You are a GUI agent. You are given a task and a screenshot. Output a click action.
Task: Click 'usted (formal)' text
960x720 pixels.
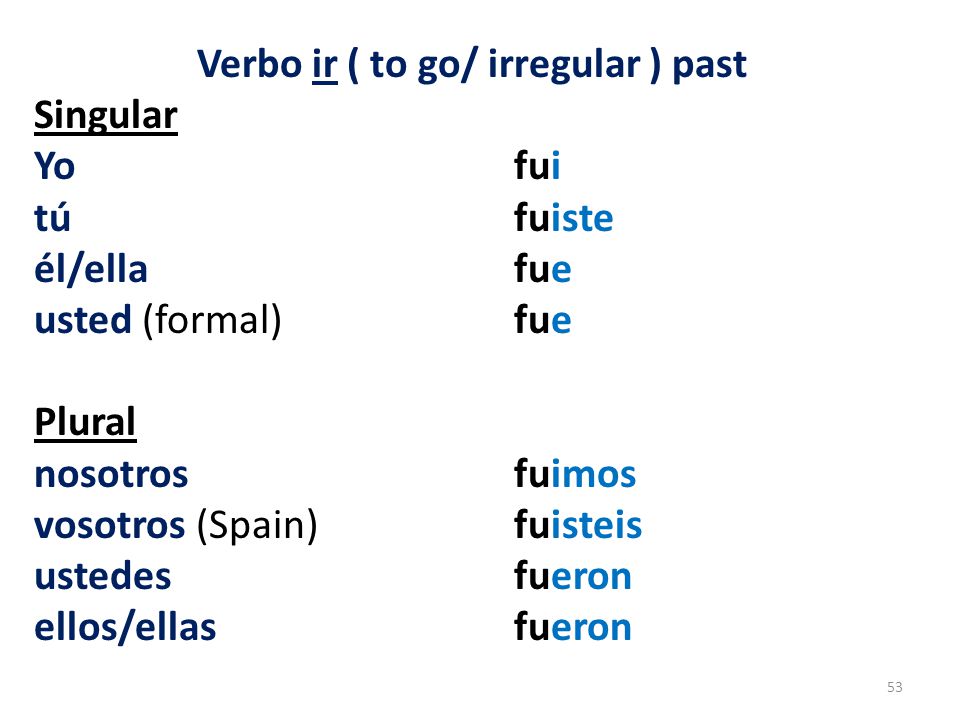click(x=158, y=320)
